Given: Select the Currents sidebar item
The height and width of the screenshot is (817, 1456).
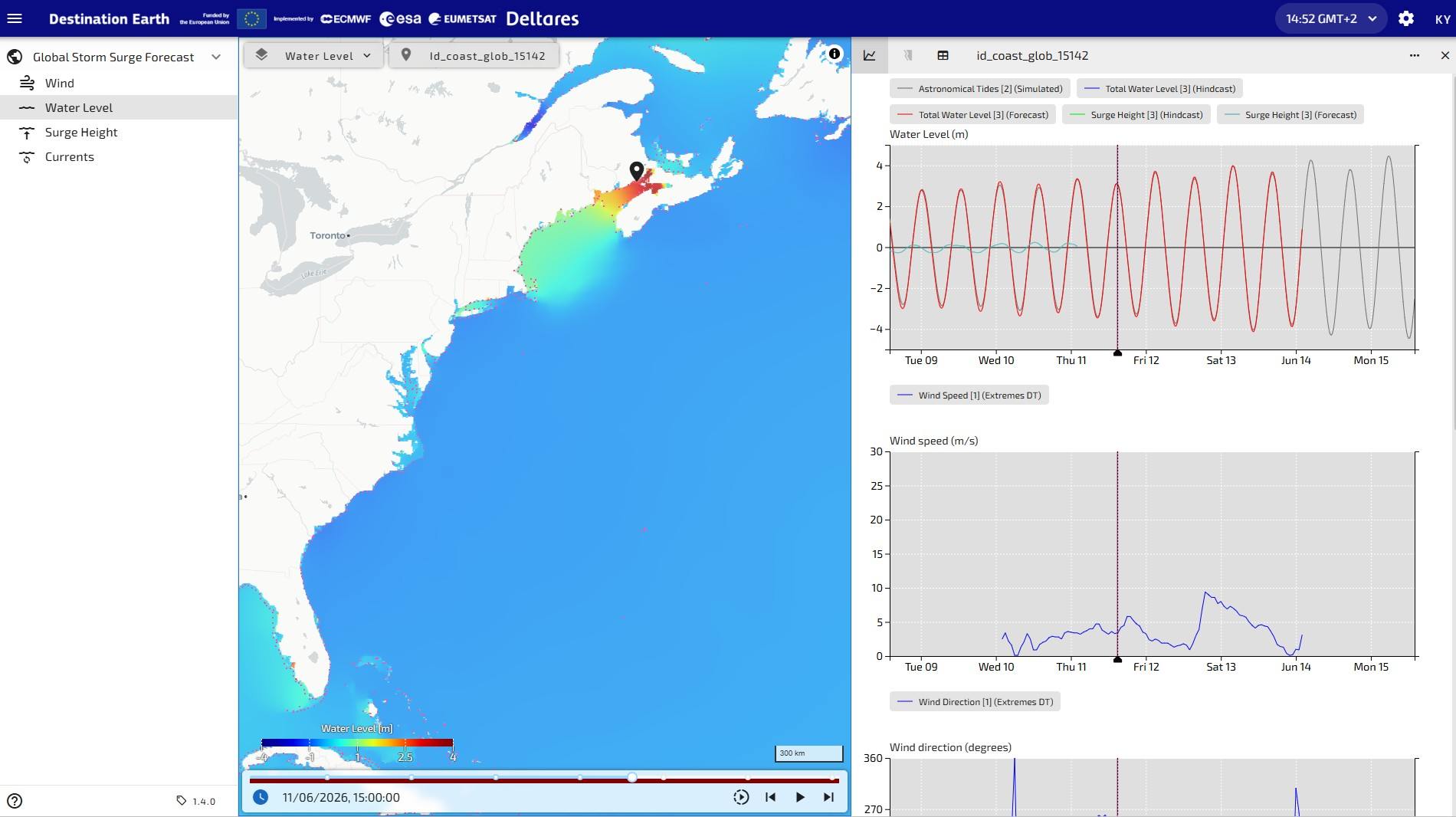Looking at the screenshot, I should click(119, 156).
